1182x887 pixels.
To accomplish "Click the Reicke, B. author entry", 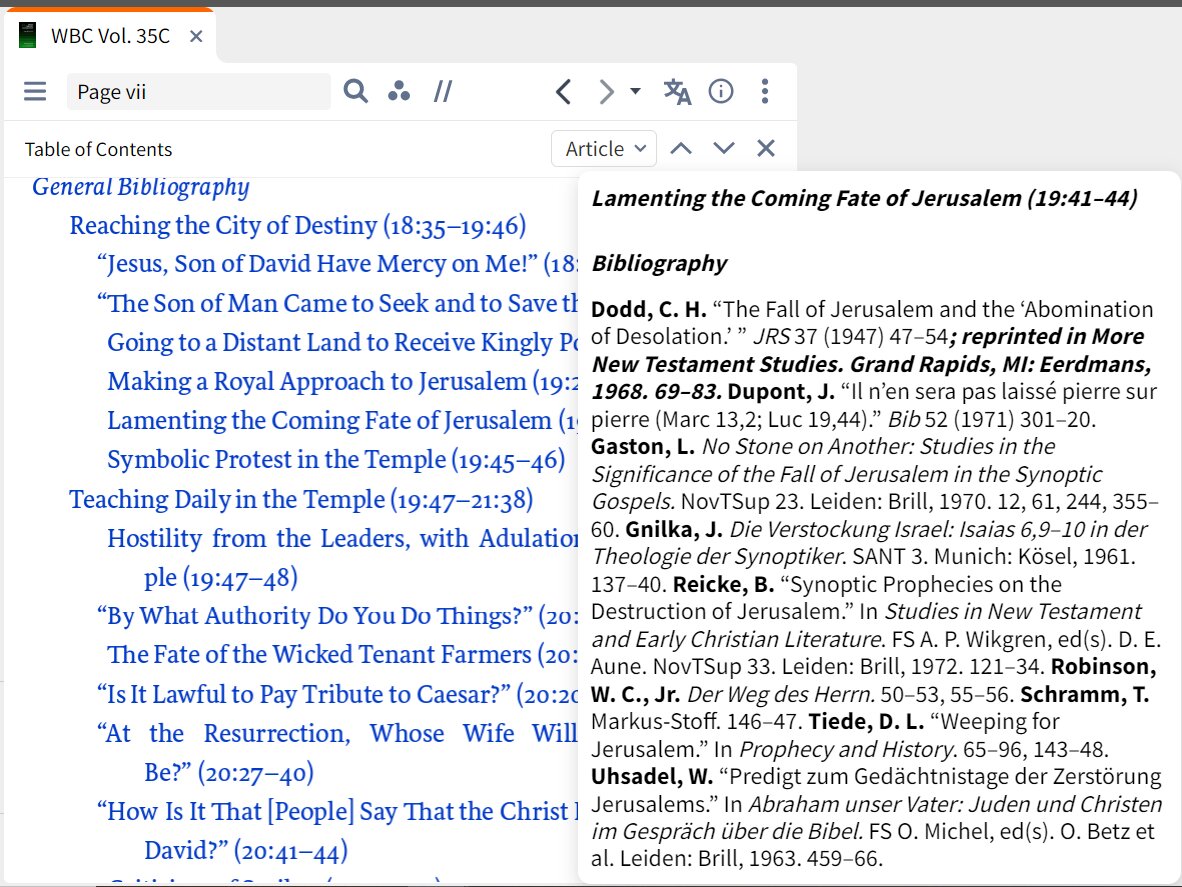I will [724, 584].
